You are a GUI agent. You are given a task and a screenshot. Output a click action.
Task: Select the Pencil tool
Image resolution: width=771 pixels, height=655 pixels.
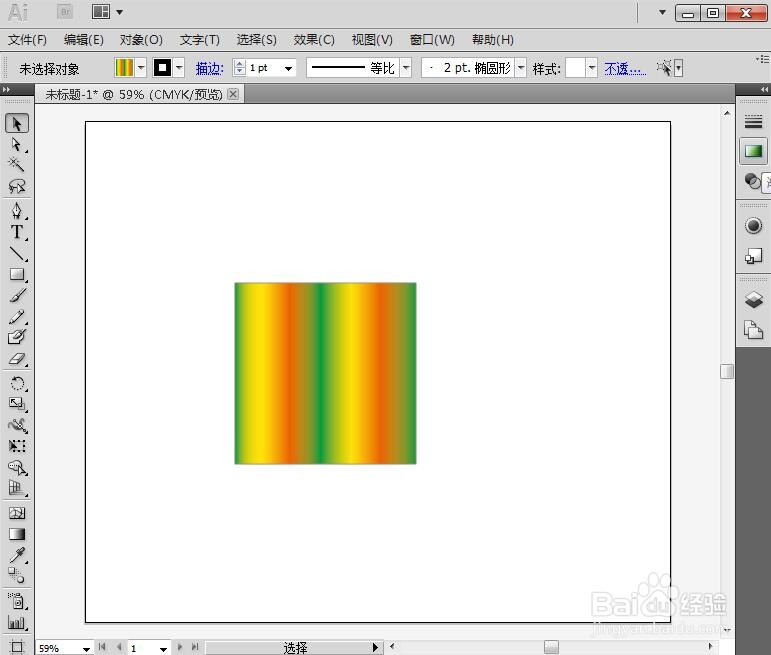coord(17,317)
